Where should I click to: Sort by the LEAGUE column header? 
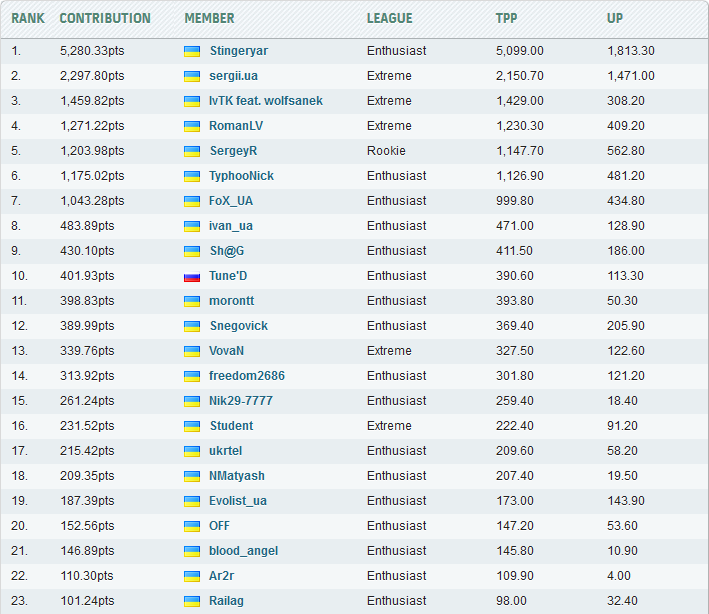389,18
